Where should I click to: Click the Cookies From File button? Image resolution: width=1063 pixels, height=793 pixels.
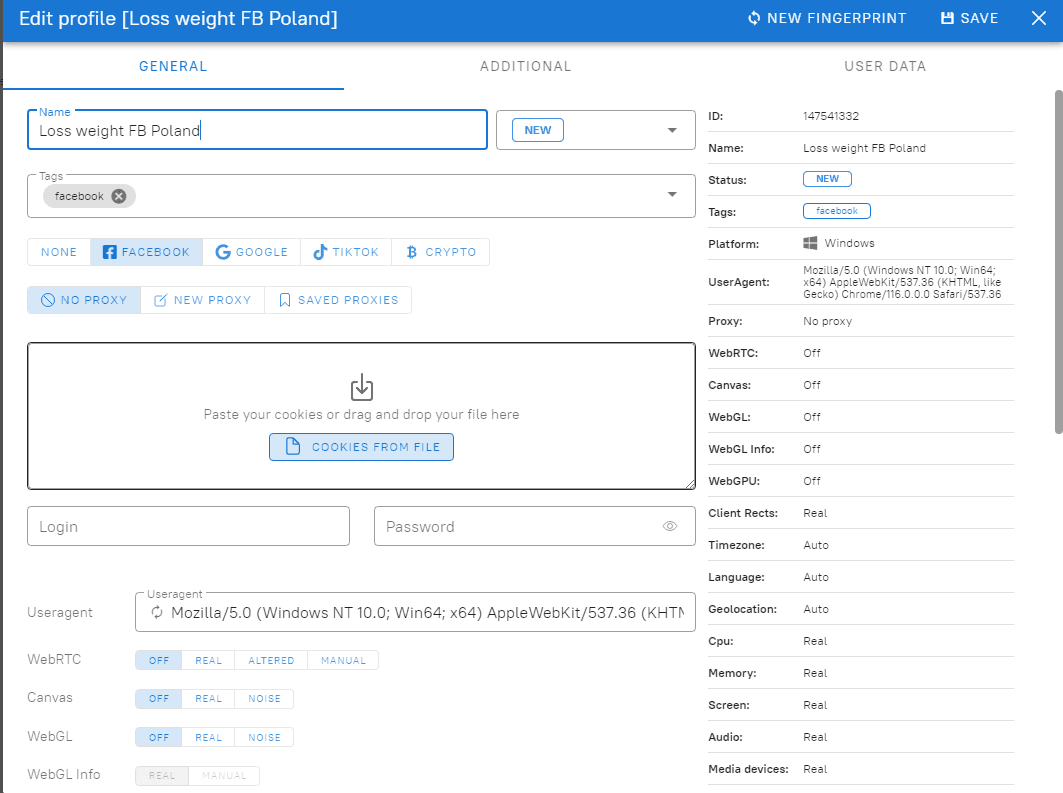[x=361, y=447]
